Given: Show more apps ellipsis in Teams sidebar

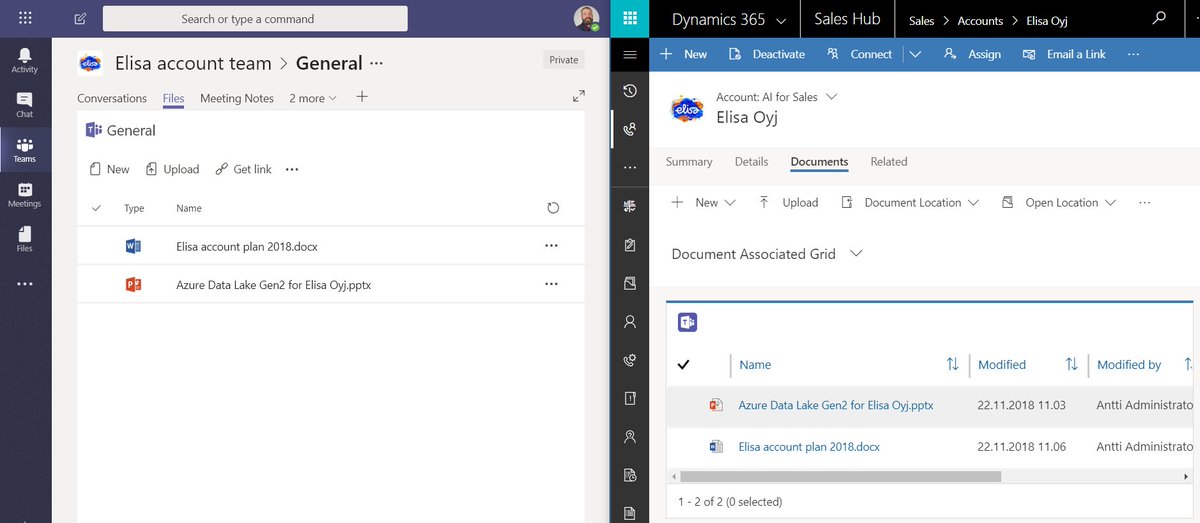Looking at the screenshot, I should click(25, 284).
